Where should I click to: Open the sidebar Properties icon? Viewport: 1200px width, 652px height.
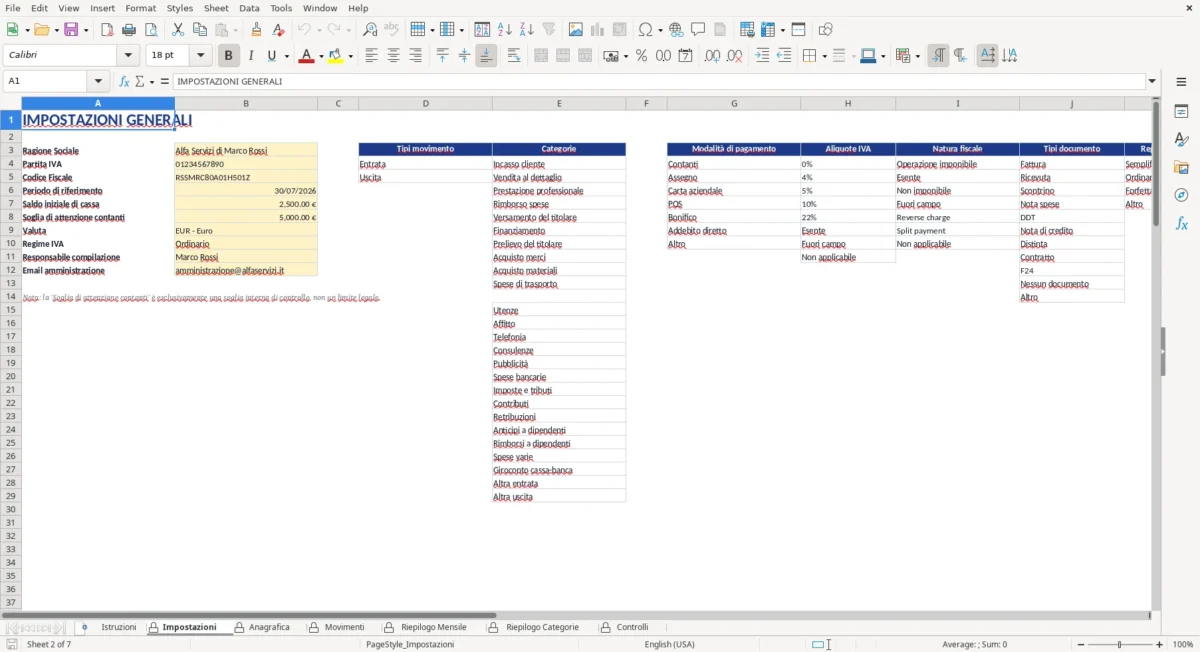(1181, 111)
